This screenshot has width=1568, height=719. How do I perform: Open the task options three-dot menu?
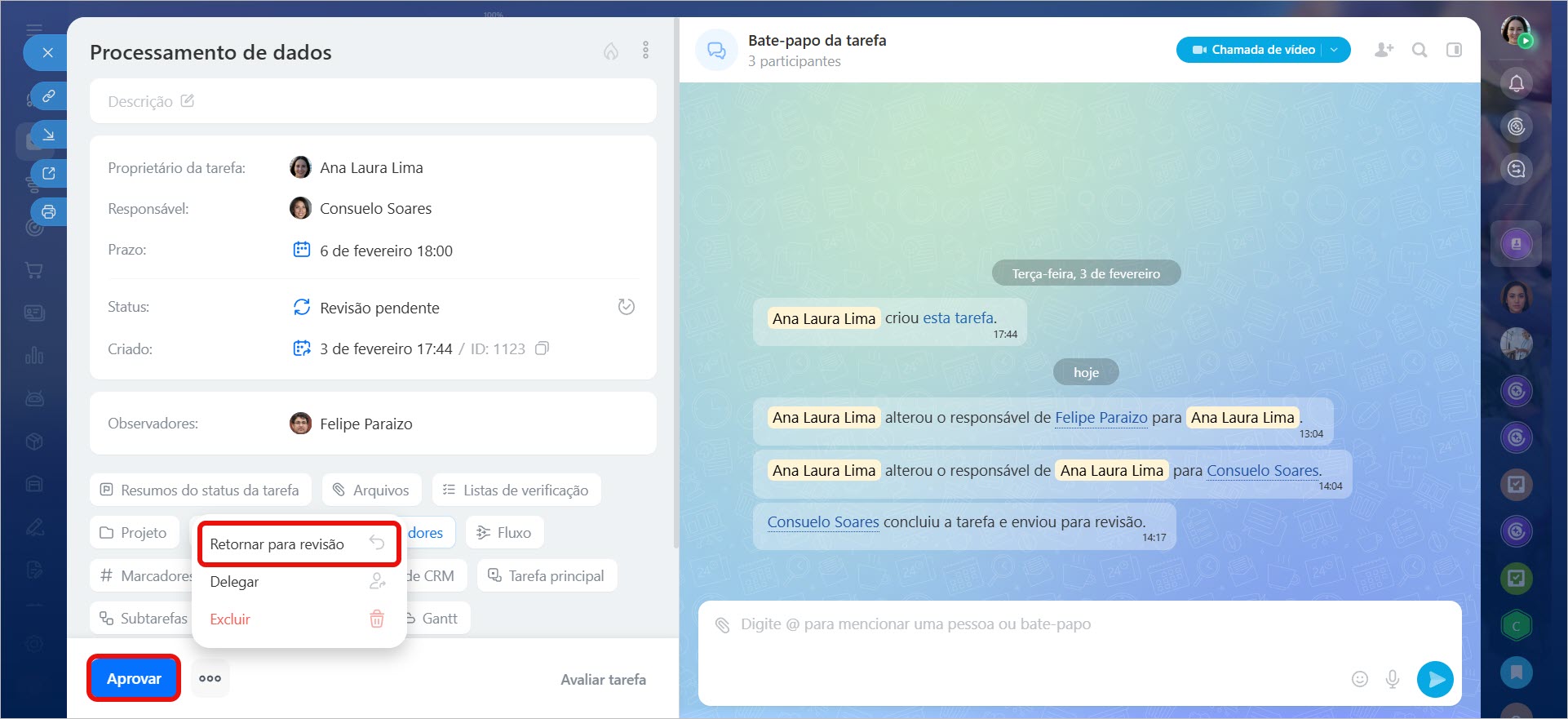coord(645,51)
